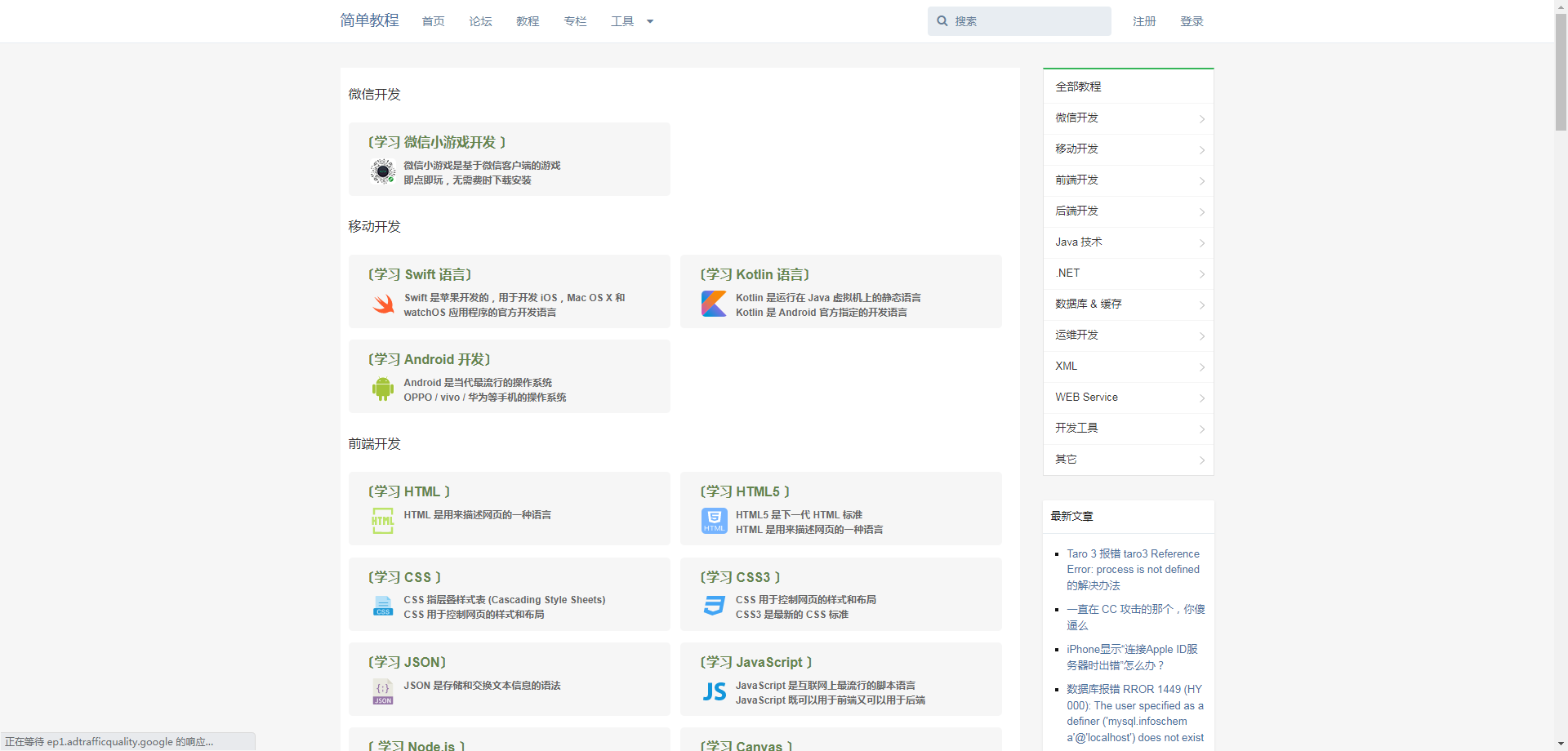
Task: Open the 一直在 CC 攻击 article link
Action: 1135,617
